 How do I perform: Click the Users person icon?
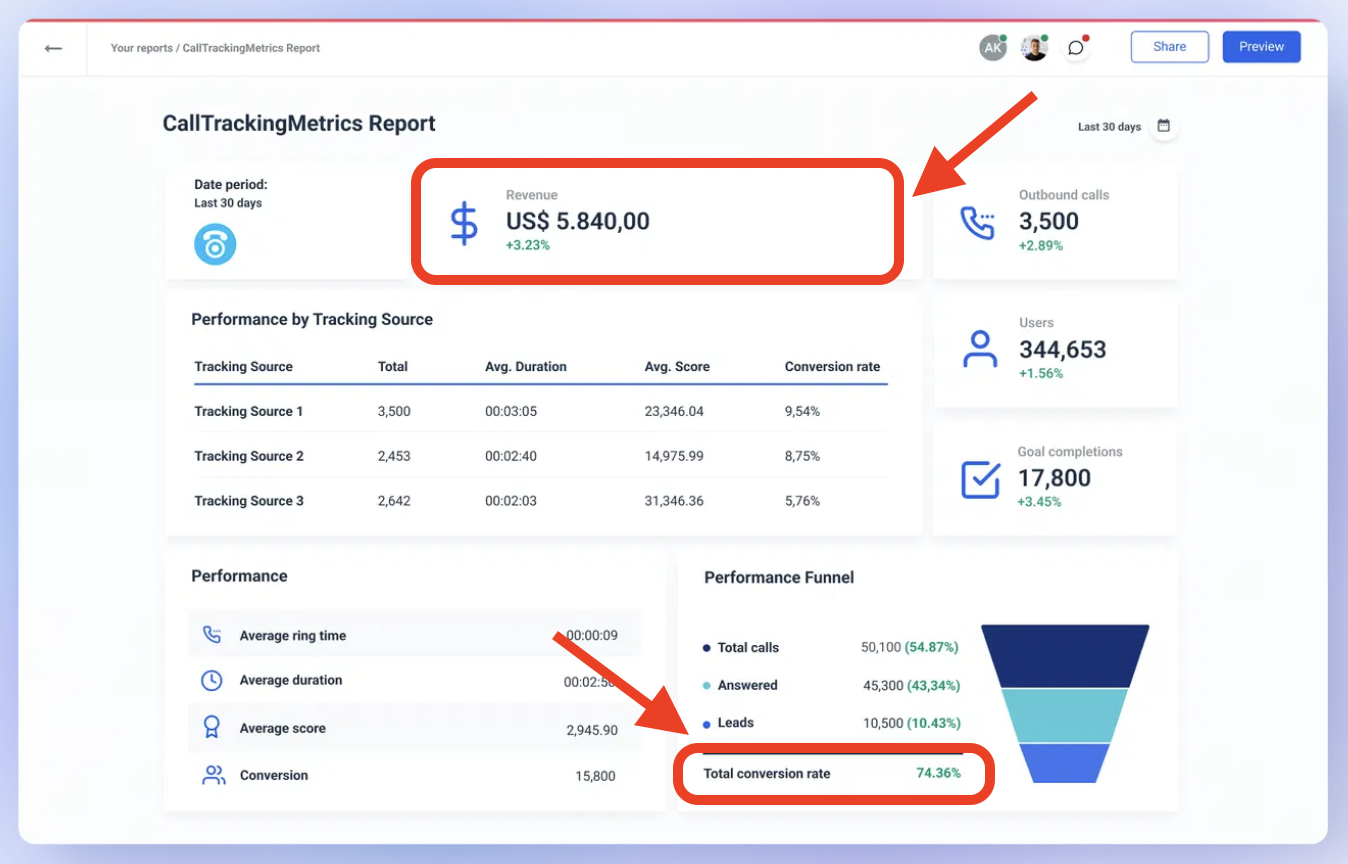point(979,349)
